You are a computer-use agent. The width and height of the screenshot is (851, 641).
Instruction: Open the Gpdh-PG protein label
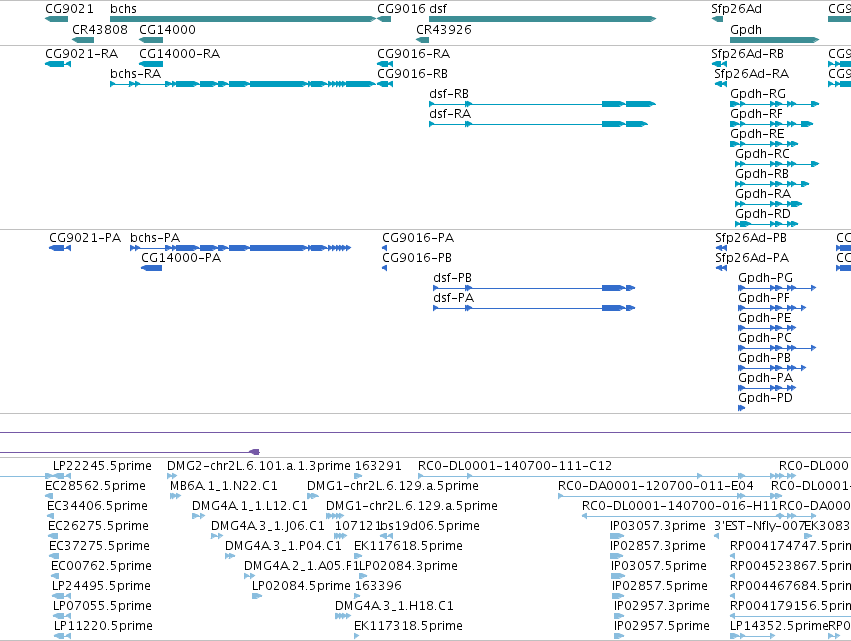(x=765, y=278)
